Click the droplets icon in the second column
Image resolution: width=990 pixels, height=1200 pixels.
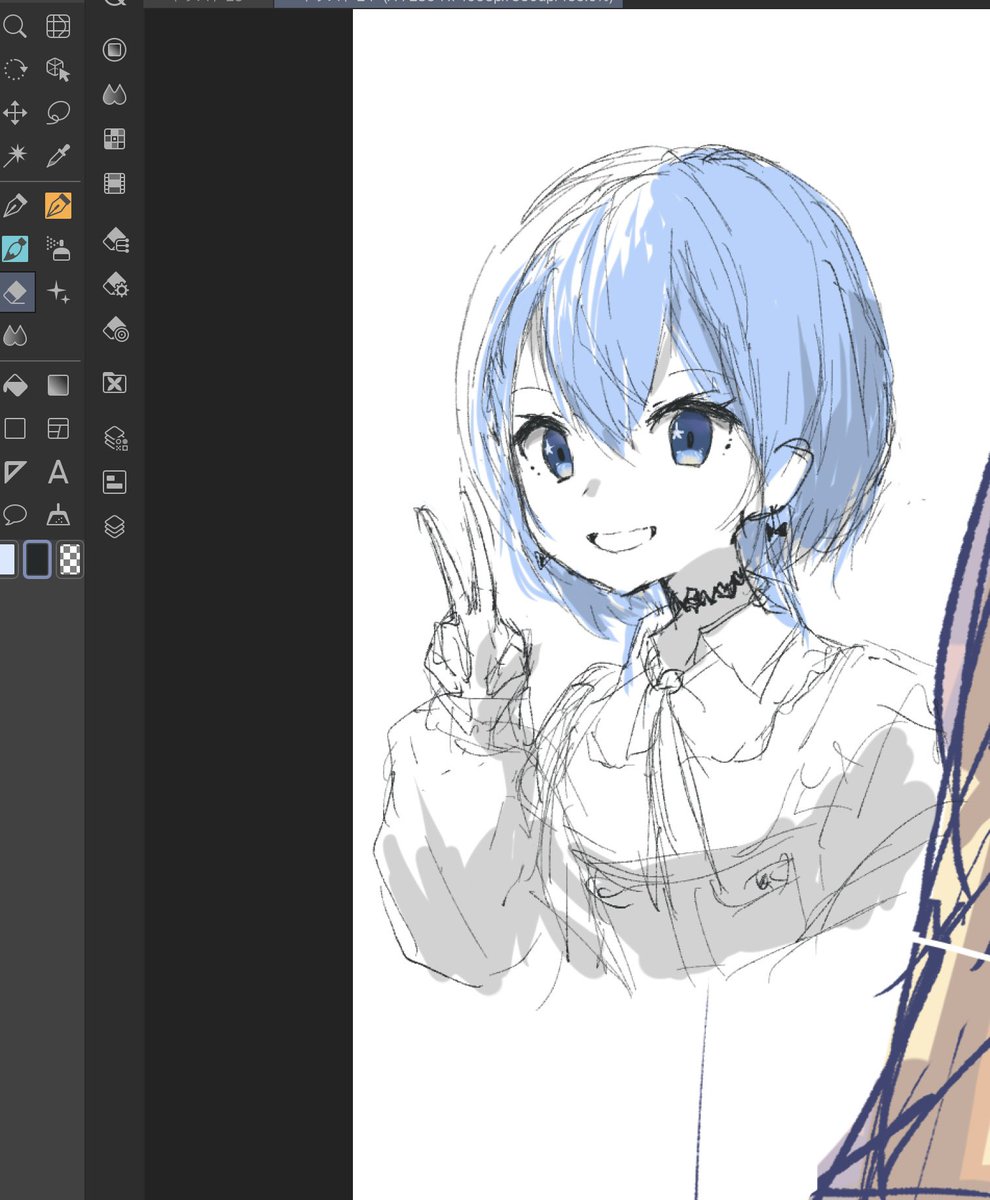point(115,95)
